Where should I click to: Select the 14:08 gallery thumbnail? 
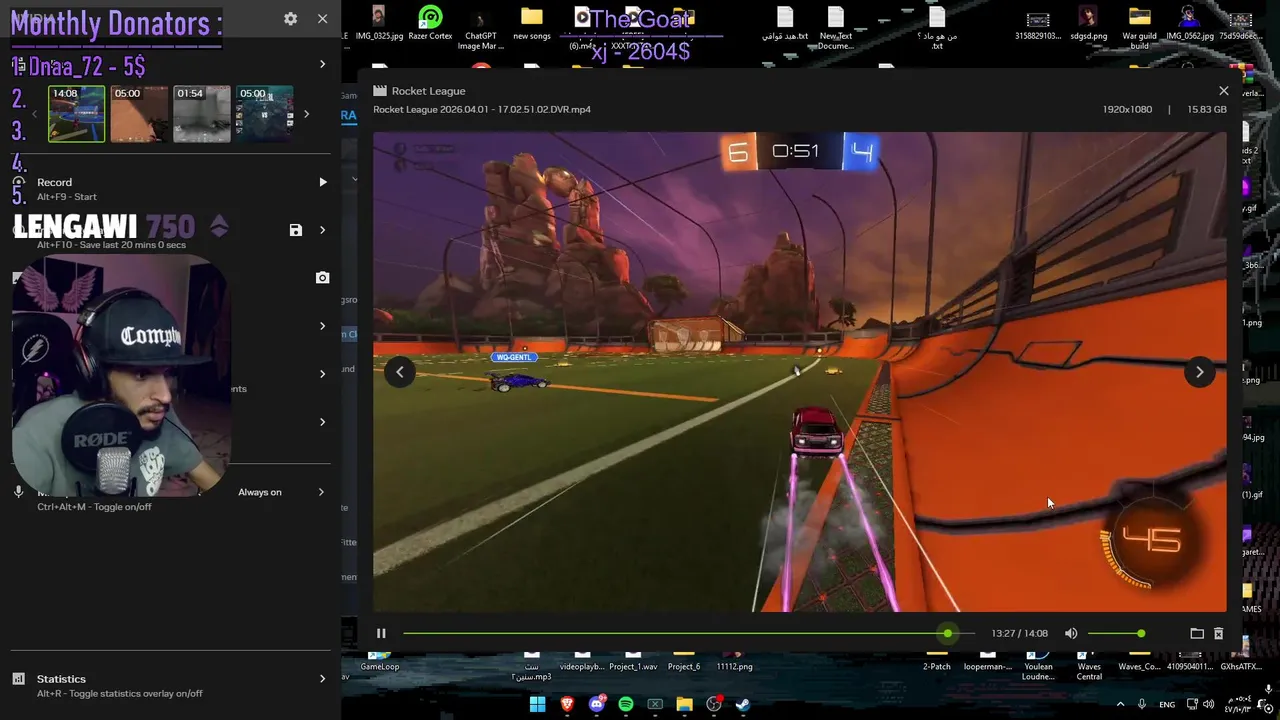click(x=76, y=114)
